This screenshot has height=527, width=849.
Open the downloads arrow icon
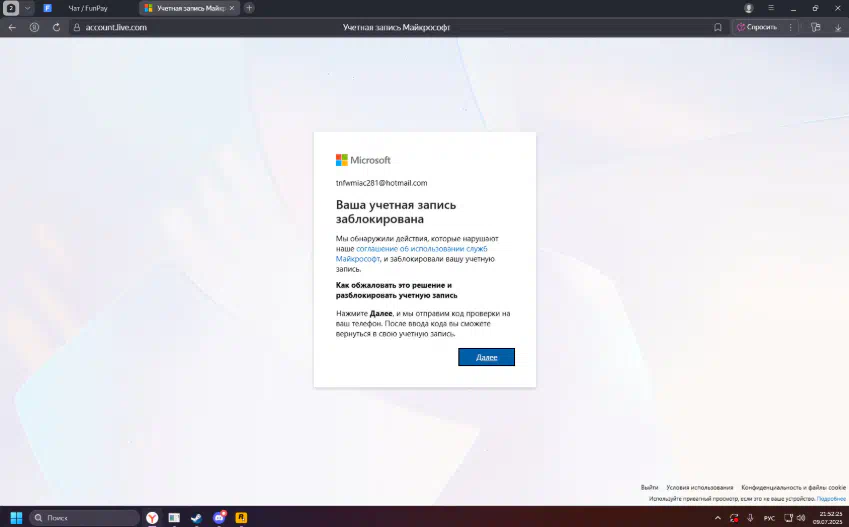(838, 27)
